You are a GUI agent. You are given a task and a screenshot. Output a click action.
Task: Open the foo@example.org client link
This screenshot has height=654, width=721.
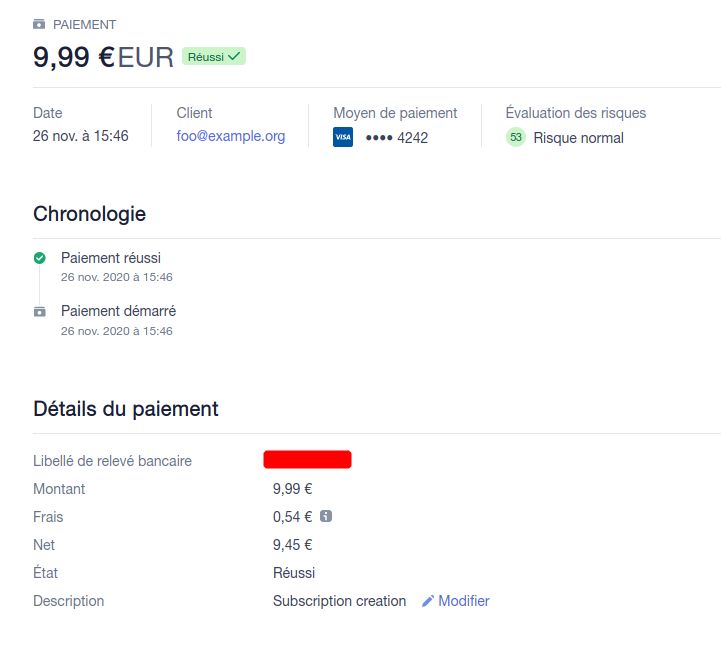click(x=231, y=137)
